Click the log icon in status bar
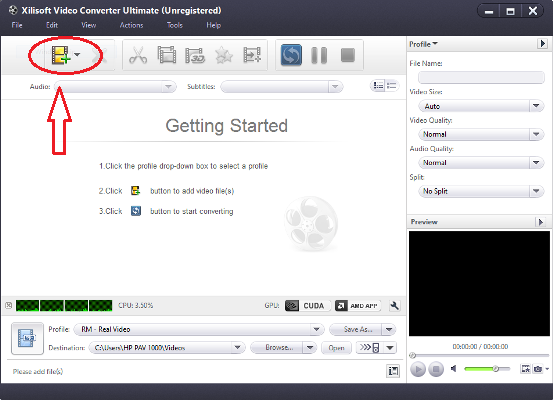The image size is (553, 400). (x=393, y=371)
